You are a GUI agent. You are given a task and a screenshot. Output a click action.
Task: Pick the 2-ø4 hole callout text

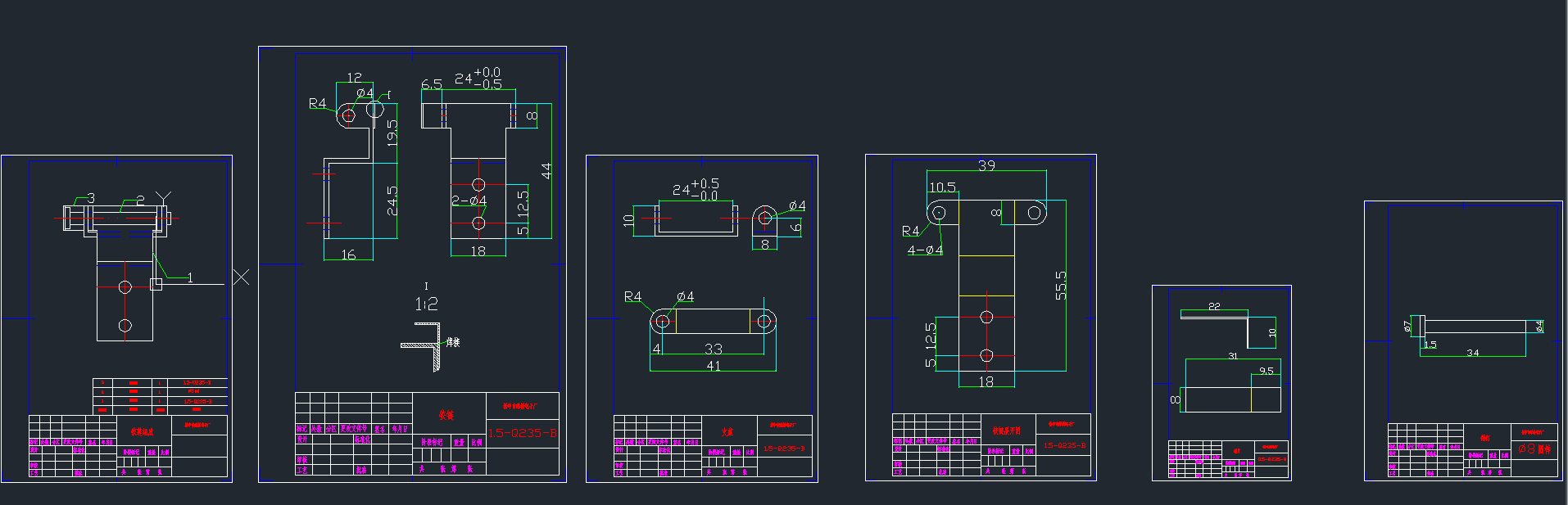click(x=469, y=201)
